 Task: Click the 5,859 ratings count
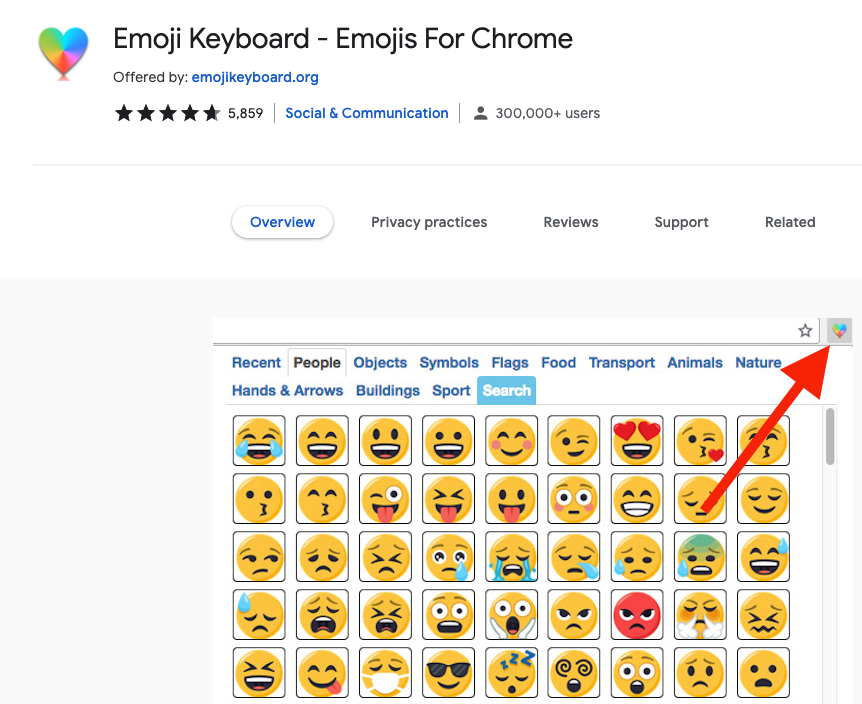point(245,113)
